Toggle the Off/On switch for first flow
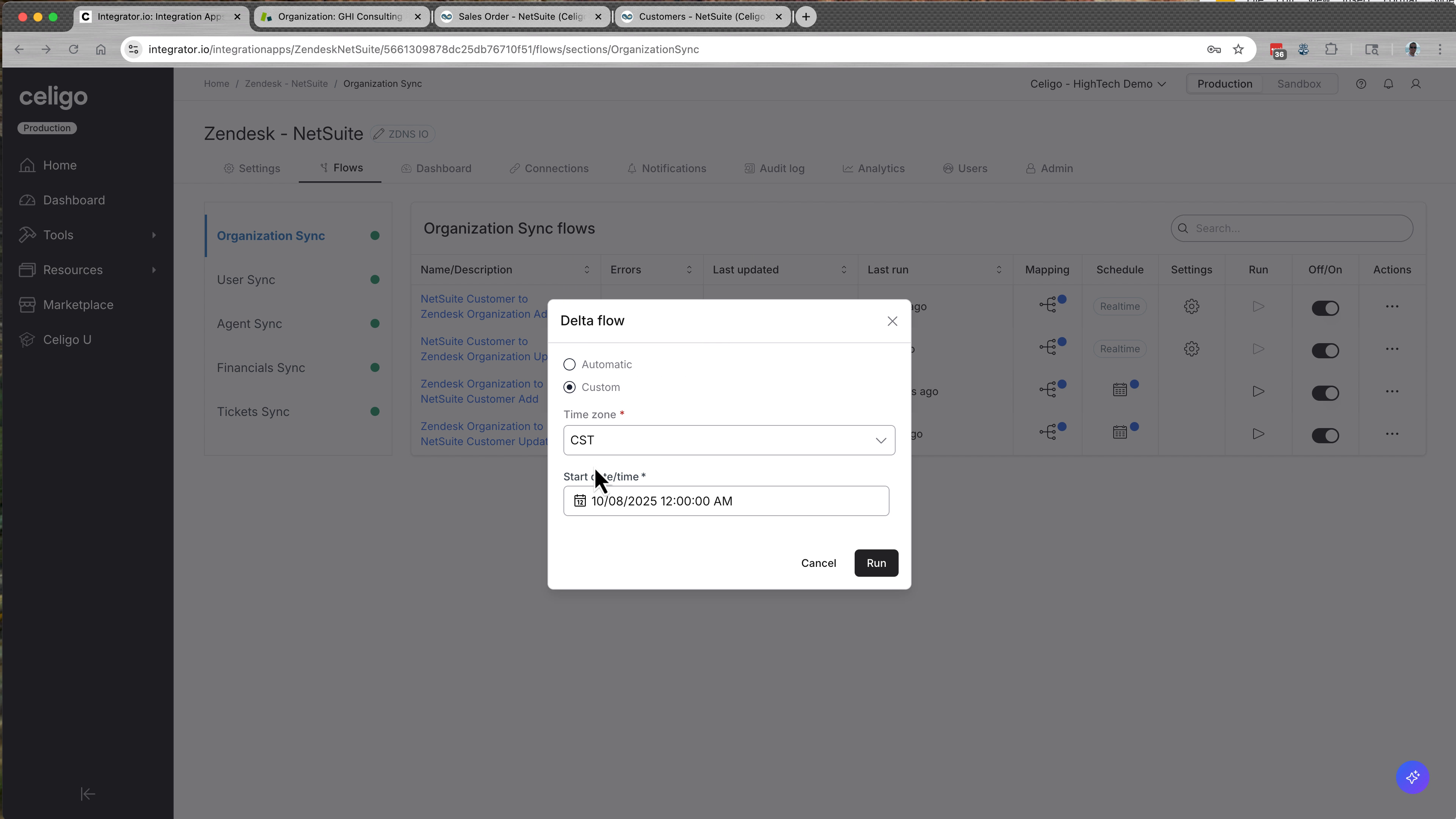This screenshot has height=819, width=1456. (1326, 308)
